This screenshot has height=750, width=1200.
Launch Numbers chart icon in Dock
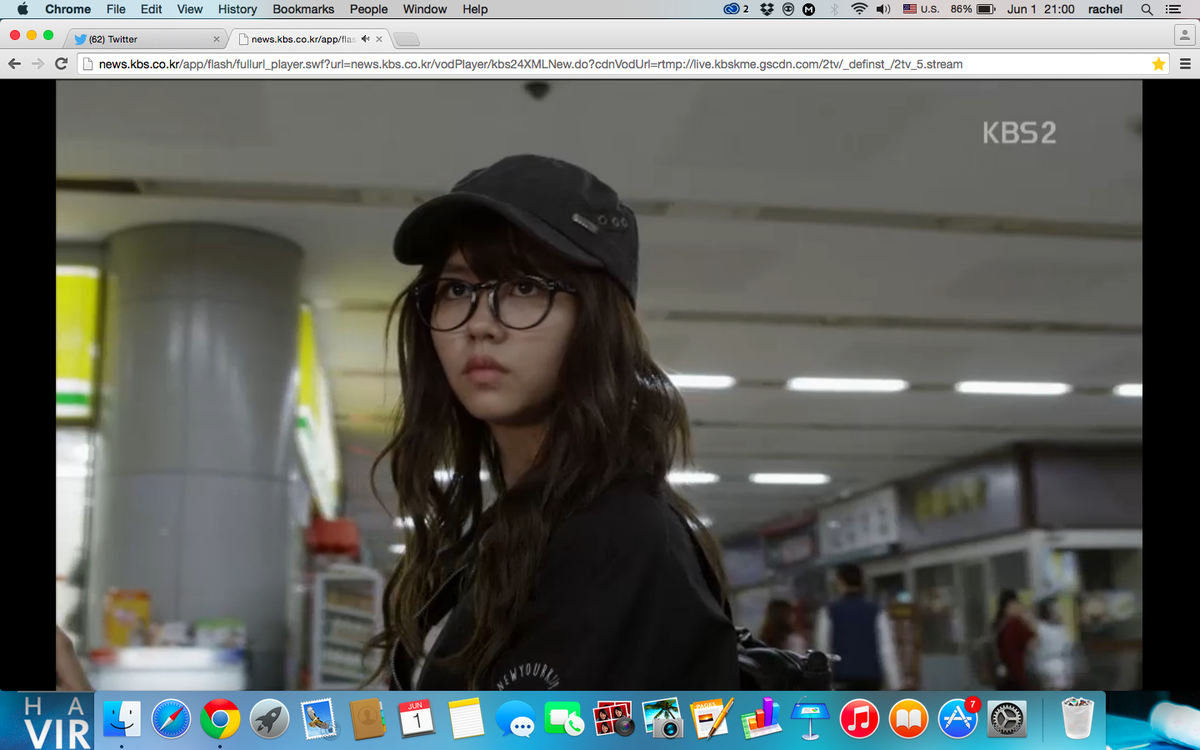760,718
